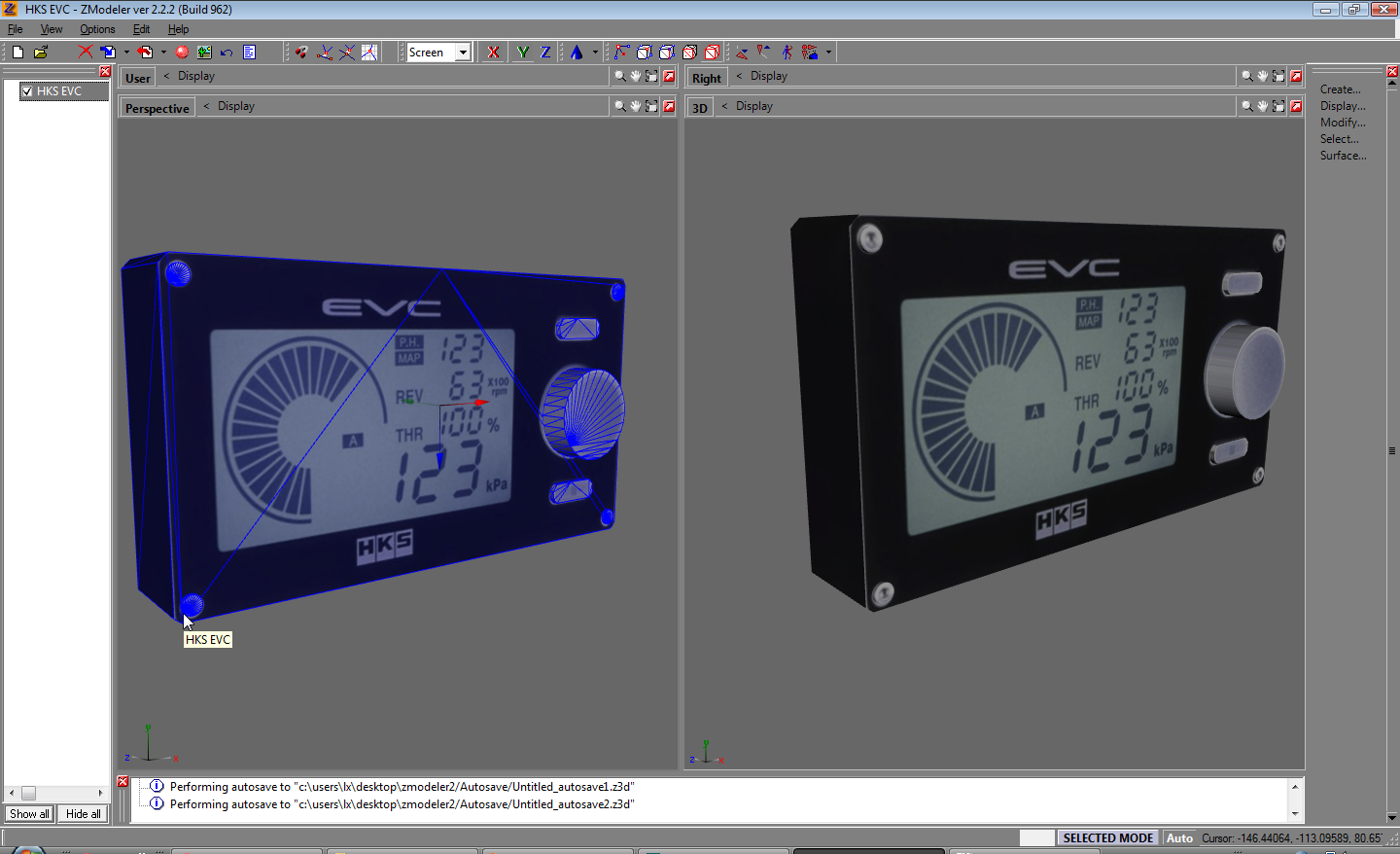Image resolution: width=1400 pixels, height=854 pixels.
Task: Toggle the X axis constraint
Action: coord(493,53)
